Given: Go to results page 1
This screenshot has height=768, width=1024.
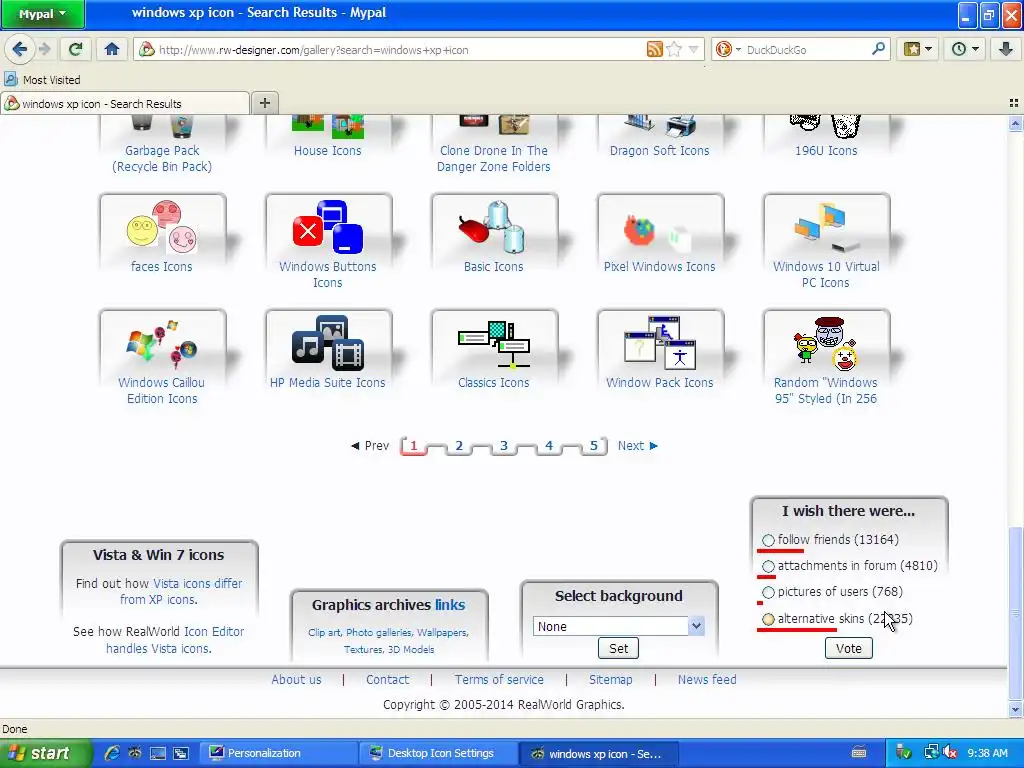Looking at the screenshot, I should tap(413, 445).
